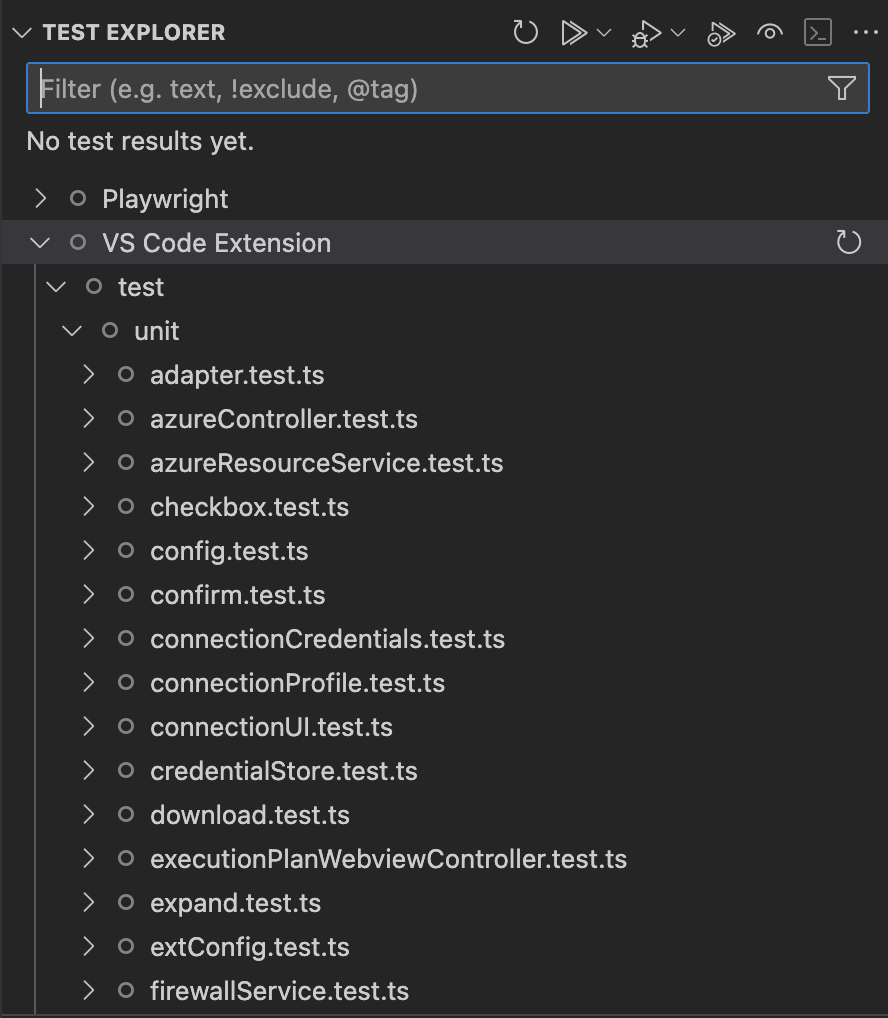Collapse the VS Code Extension node
The height and width of the screenshot is (1018, 888).
(41, 243)
